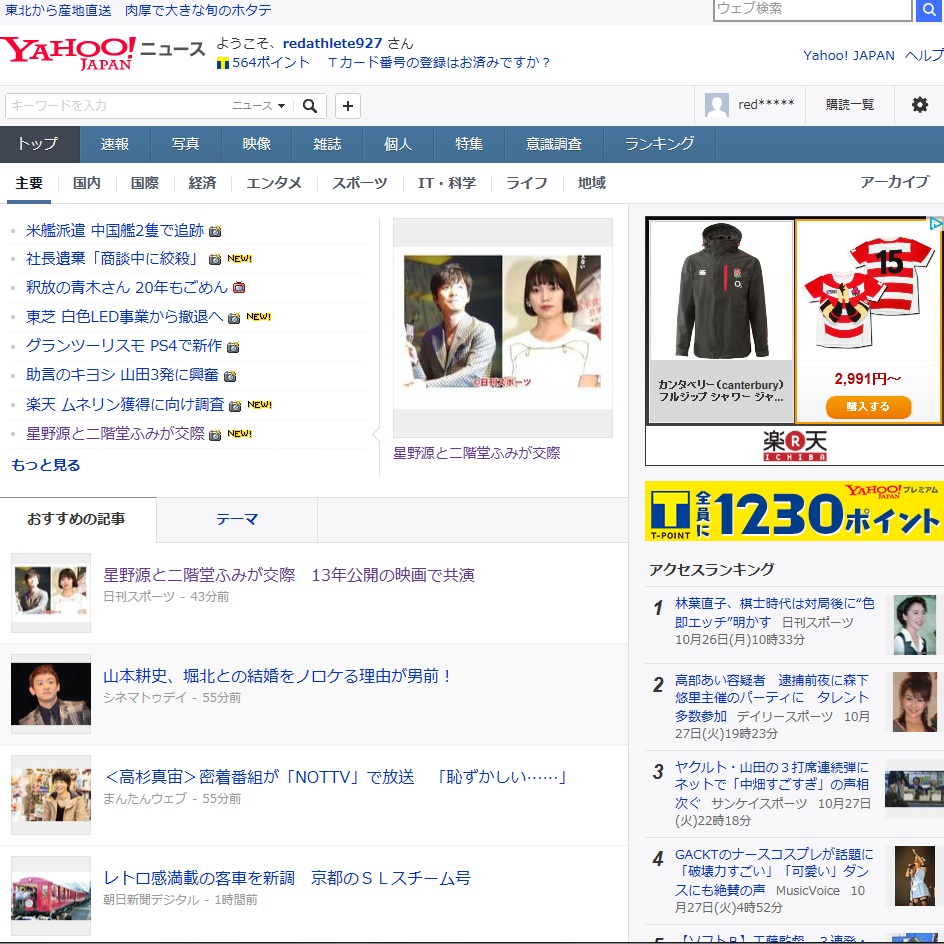Open the 高杉真宙 NOTTV article headline
Image resolution: width=944 pixels, height=944 pixels.
[x=335, y=777]
